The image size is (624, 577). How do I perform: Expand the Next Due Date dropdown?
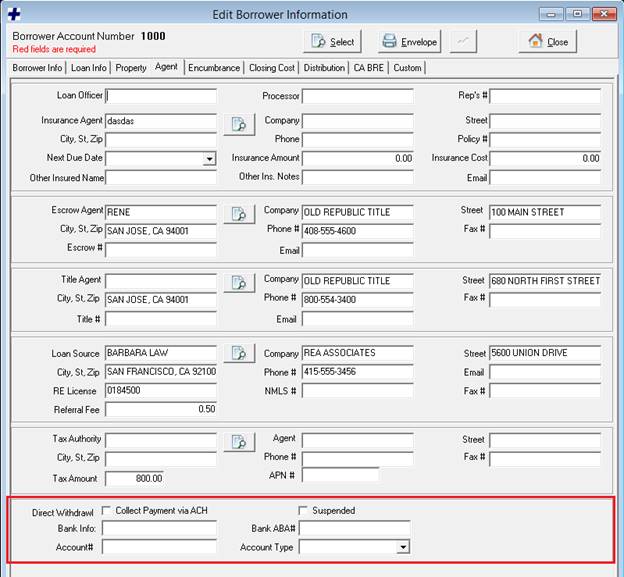(209, 159)
